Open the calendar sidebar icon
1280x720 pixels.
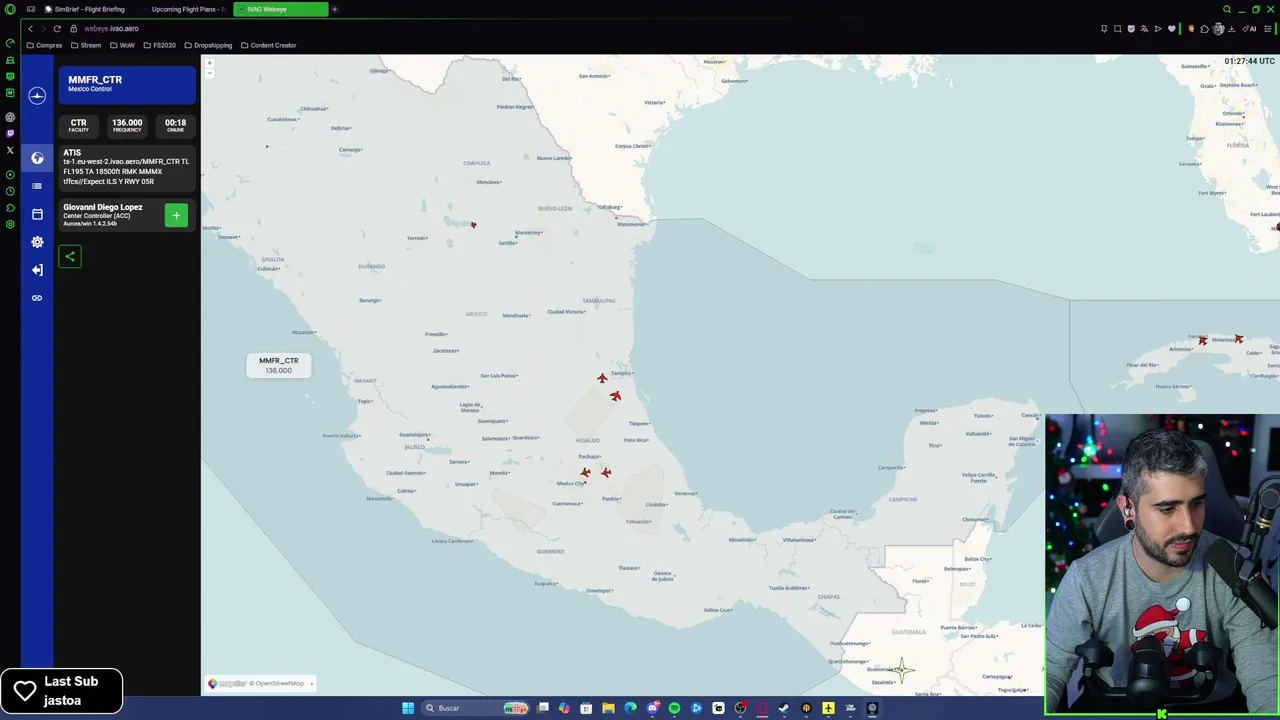coord(37,214)
